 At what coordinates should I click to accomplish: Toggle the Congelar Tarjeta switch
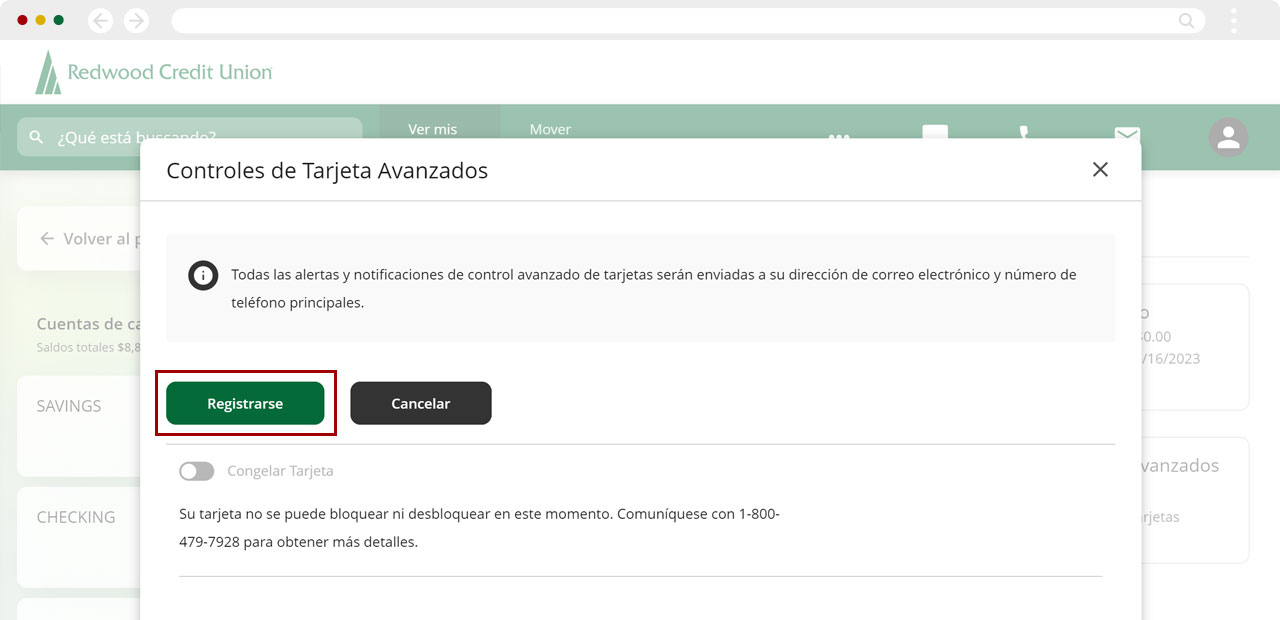tap(197, 471)
